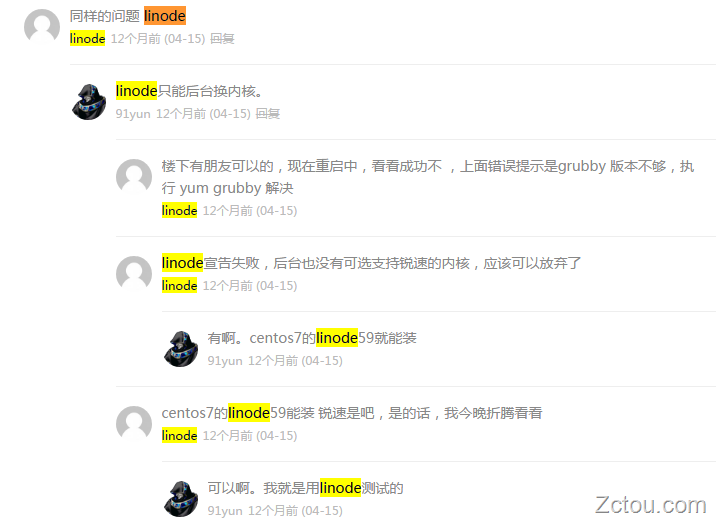
Task: Click the orange highlighted linode in first comment
Action: pyautogui.click(x=165, y=16)
